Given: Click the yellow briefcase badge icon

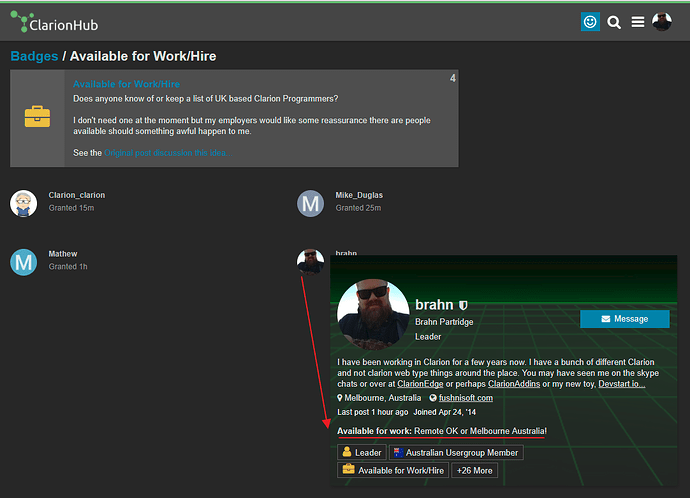Looking at the screenshot, I should click(37, 116).
